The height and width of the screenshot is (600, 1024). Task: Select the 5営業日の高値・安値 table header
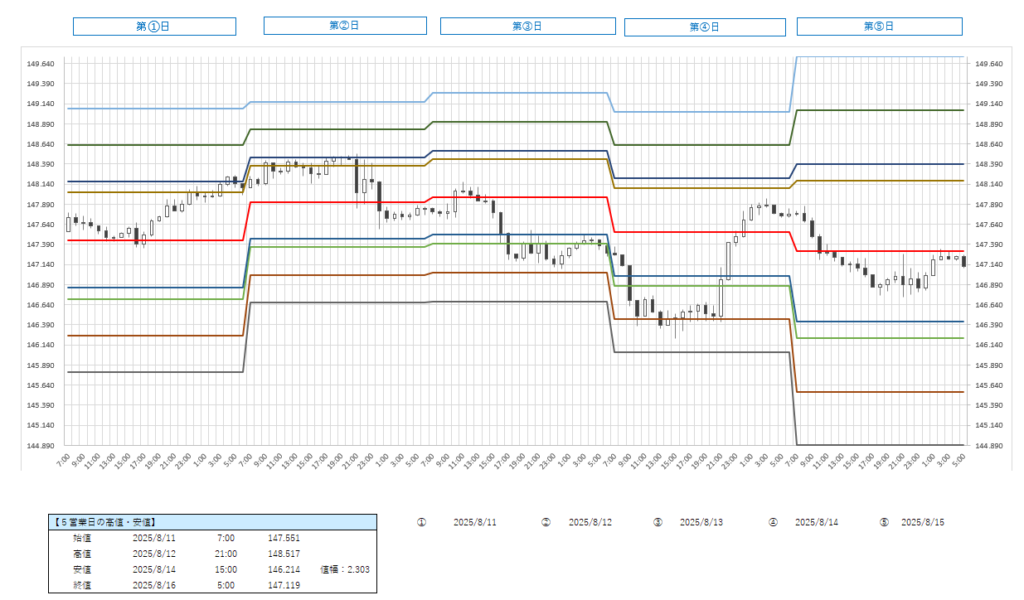point(212,522)
